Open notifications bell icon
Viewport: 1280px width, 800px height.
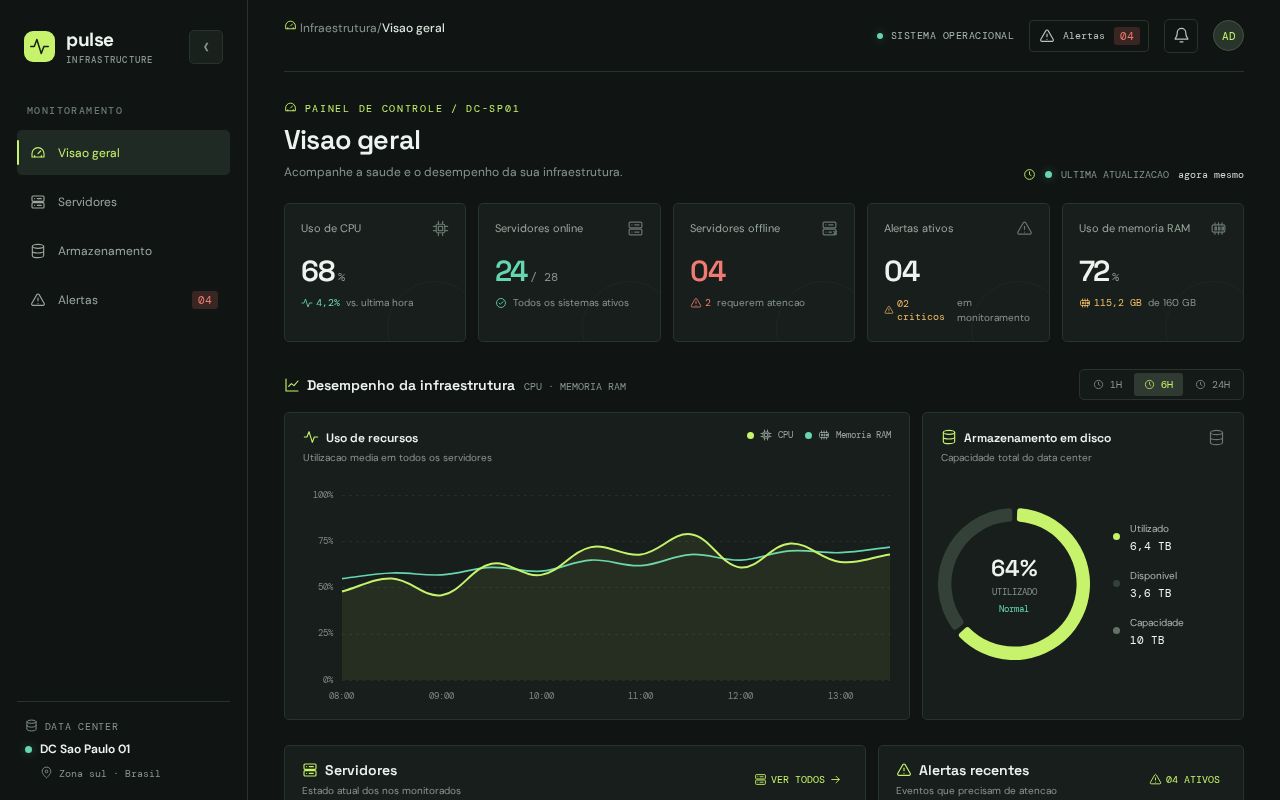1181,36
